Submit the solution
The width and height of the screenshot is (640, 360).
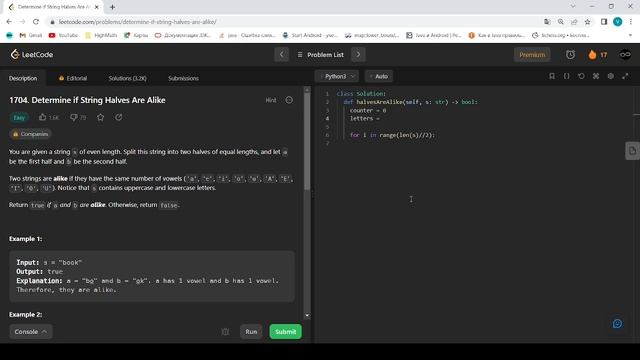click(x=285, y=332)
